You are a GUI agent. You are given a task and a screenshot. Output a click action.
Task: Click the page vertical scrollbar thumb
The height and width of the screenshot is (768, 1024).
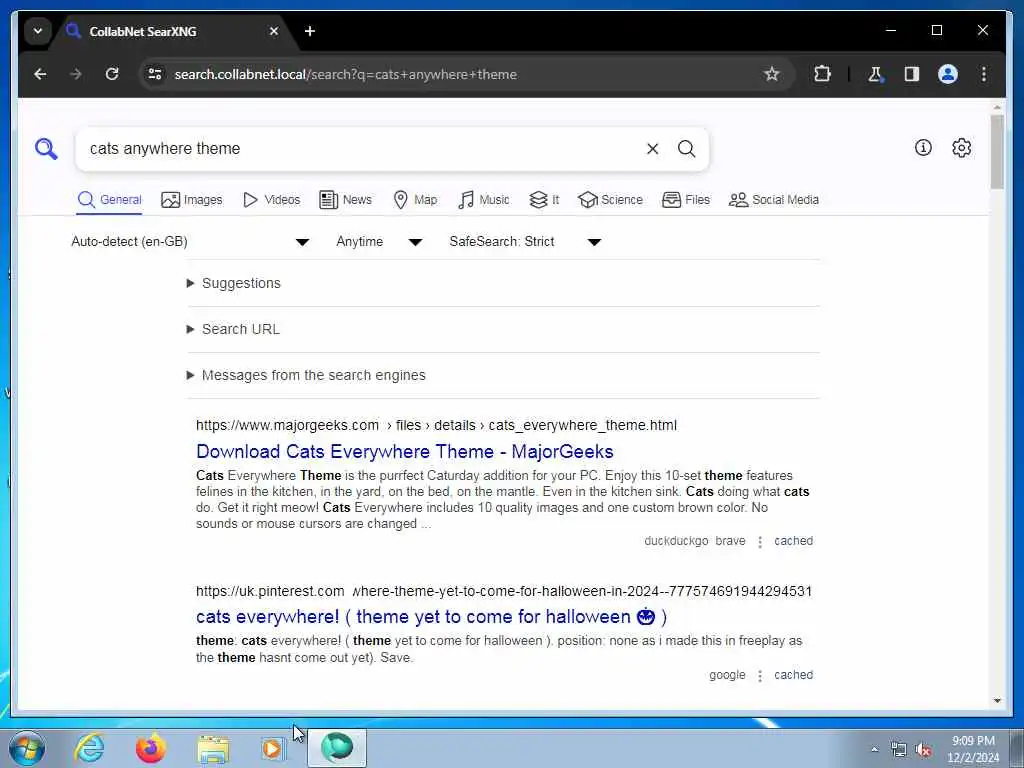coord(997,152)
